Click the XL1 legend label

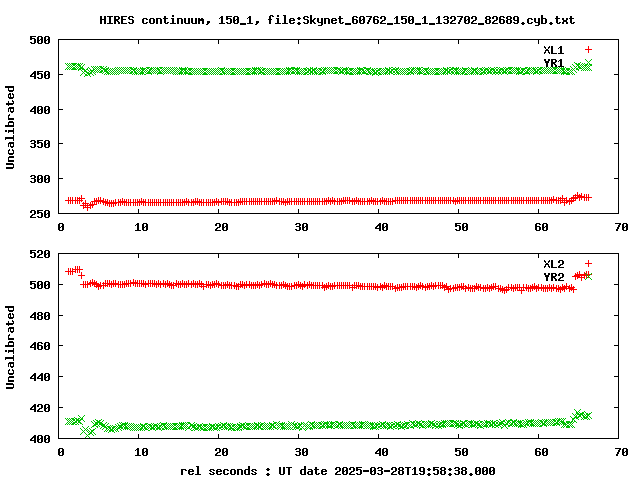pyautogui.click(x=553, y=50)
